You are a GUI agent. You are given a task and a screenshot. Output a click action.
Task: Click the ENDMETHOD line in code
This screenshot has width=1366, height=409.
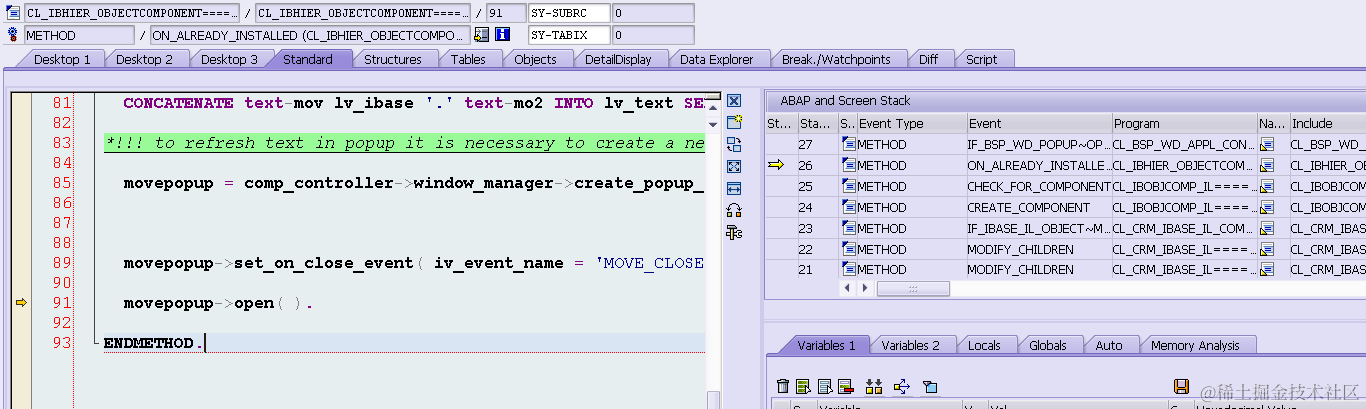(154, 343)
